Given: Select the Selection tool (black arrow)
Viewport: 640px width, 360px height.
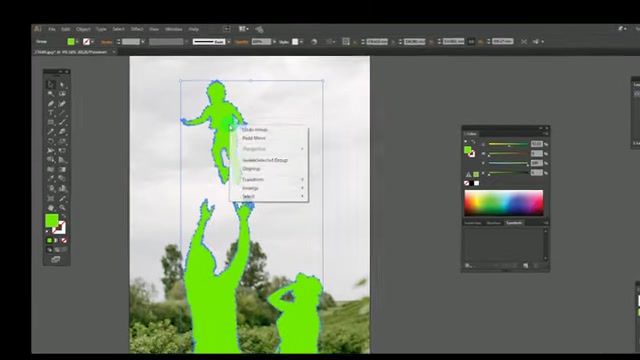Looking at the screenshot, I should [x=51, y=84].
